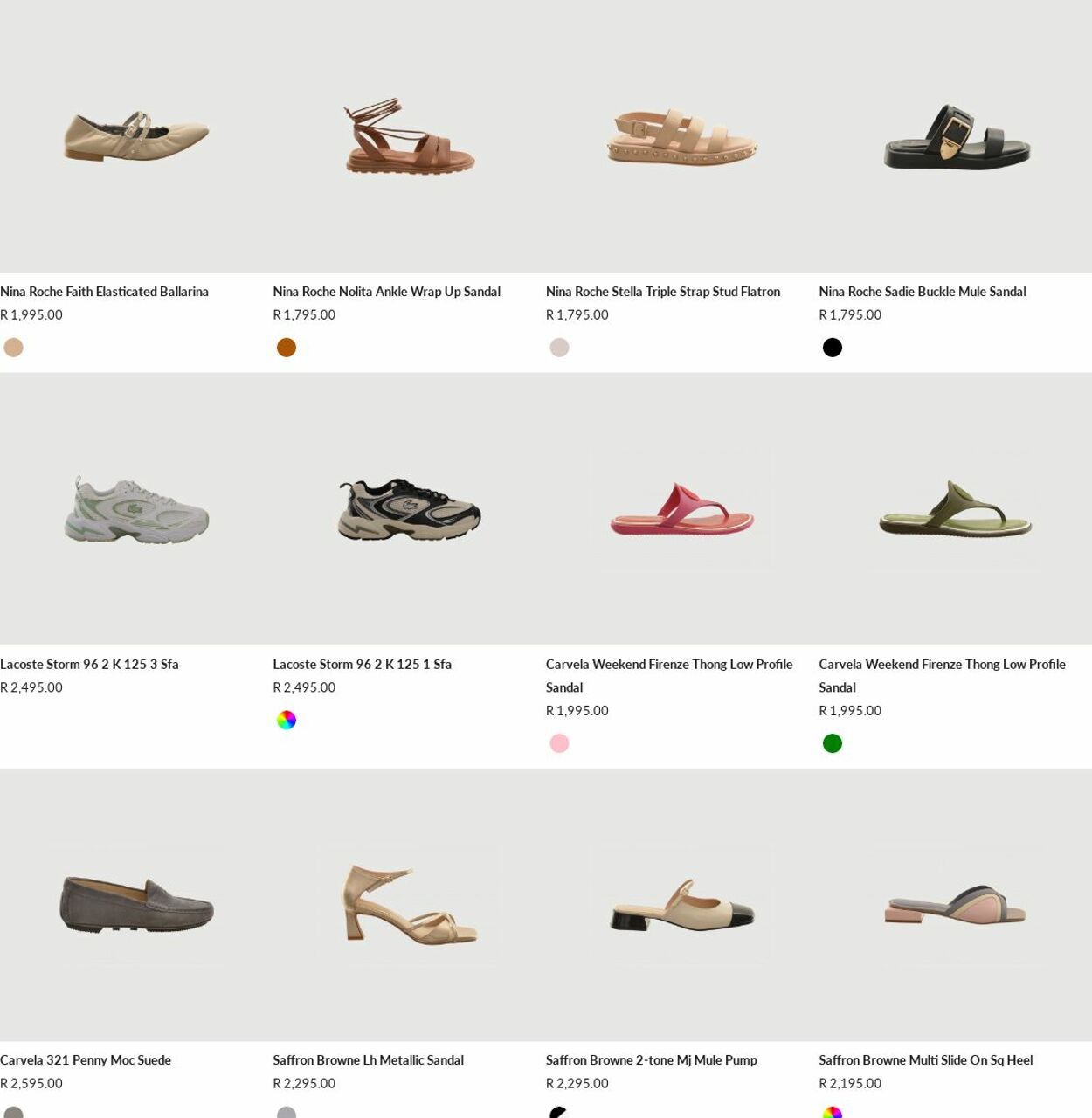Click Carvela 321 Penny Moc Suede title
1092x1118 pixels.
click(86, 1060)
